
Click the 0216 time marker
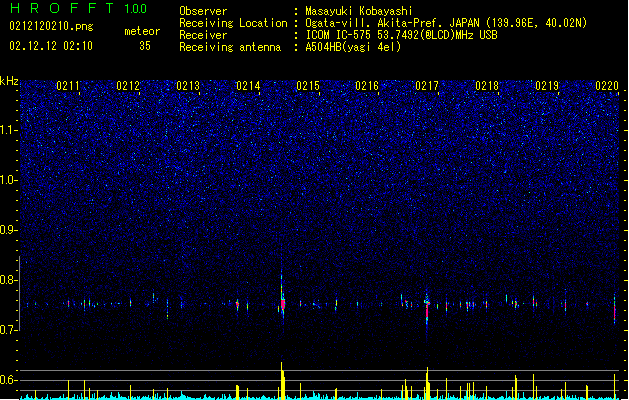pyautogui.click(x=367, y=86)
